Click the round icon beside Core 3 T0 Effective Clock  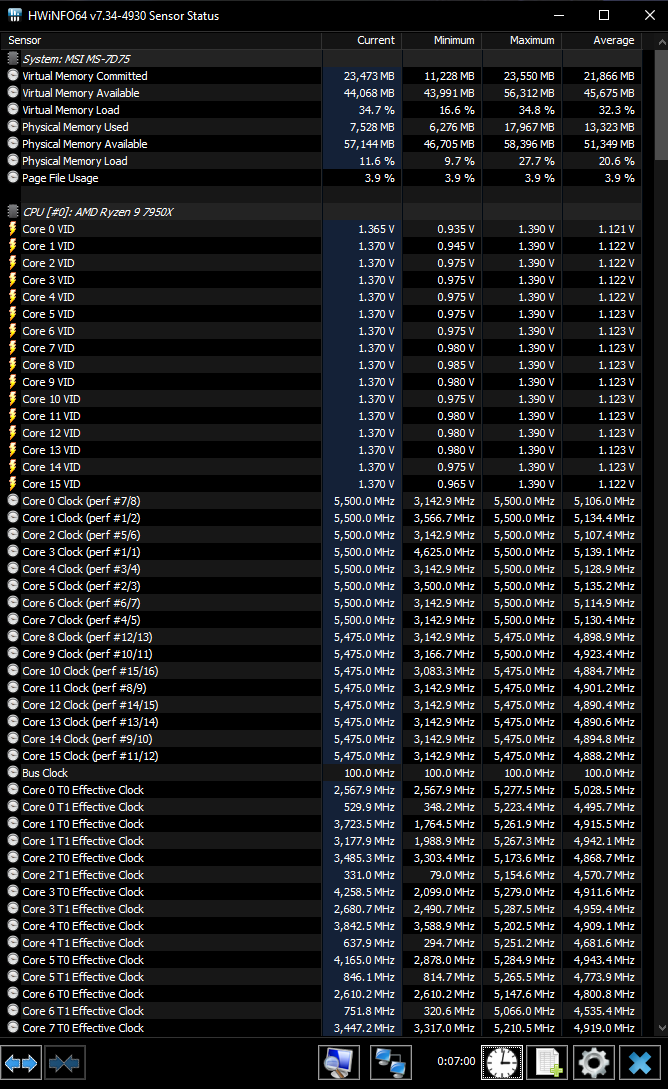point(12,891)
